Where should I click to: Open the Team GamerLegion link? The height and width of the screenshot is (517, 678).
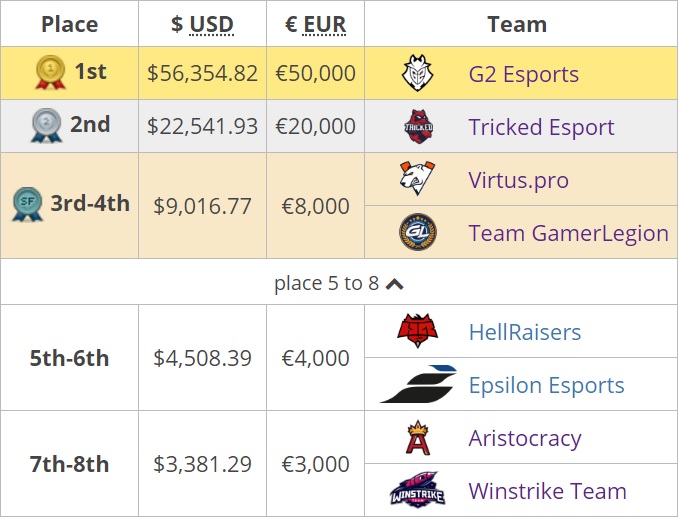[568, 233]
